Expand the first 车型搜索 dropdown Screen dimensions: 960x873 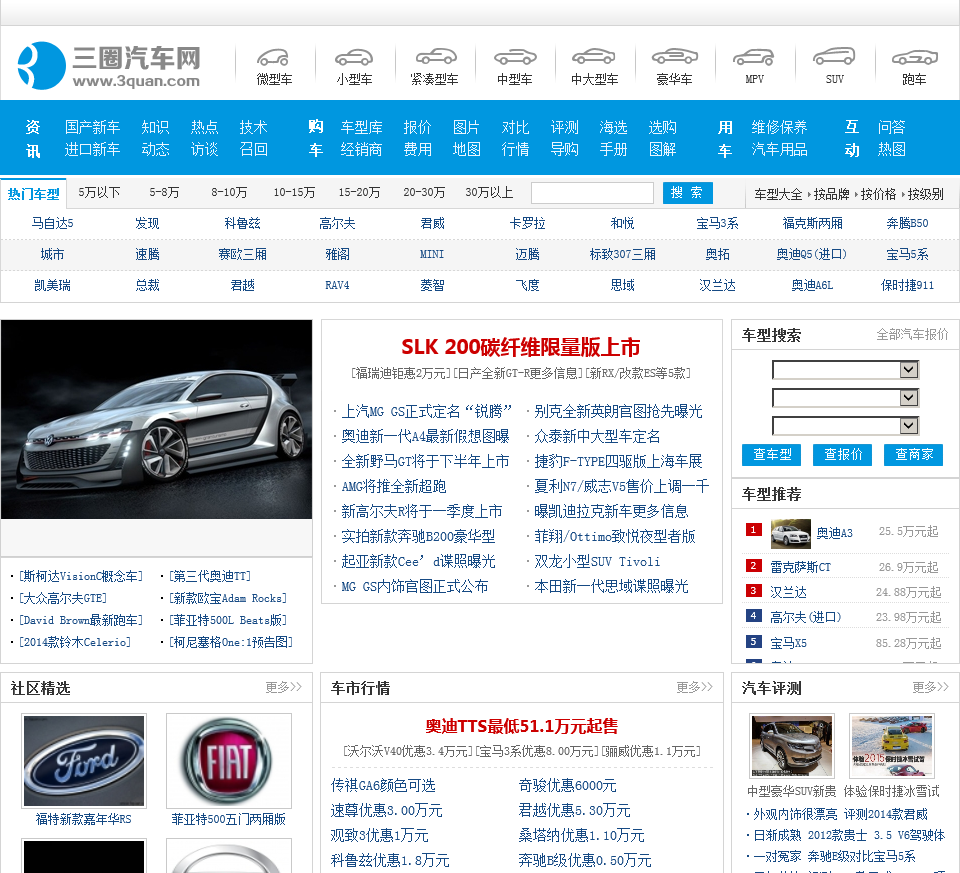click(x=845, y=370)
